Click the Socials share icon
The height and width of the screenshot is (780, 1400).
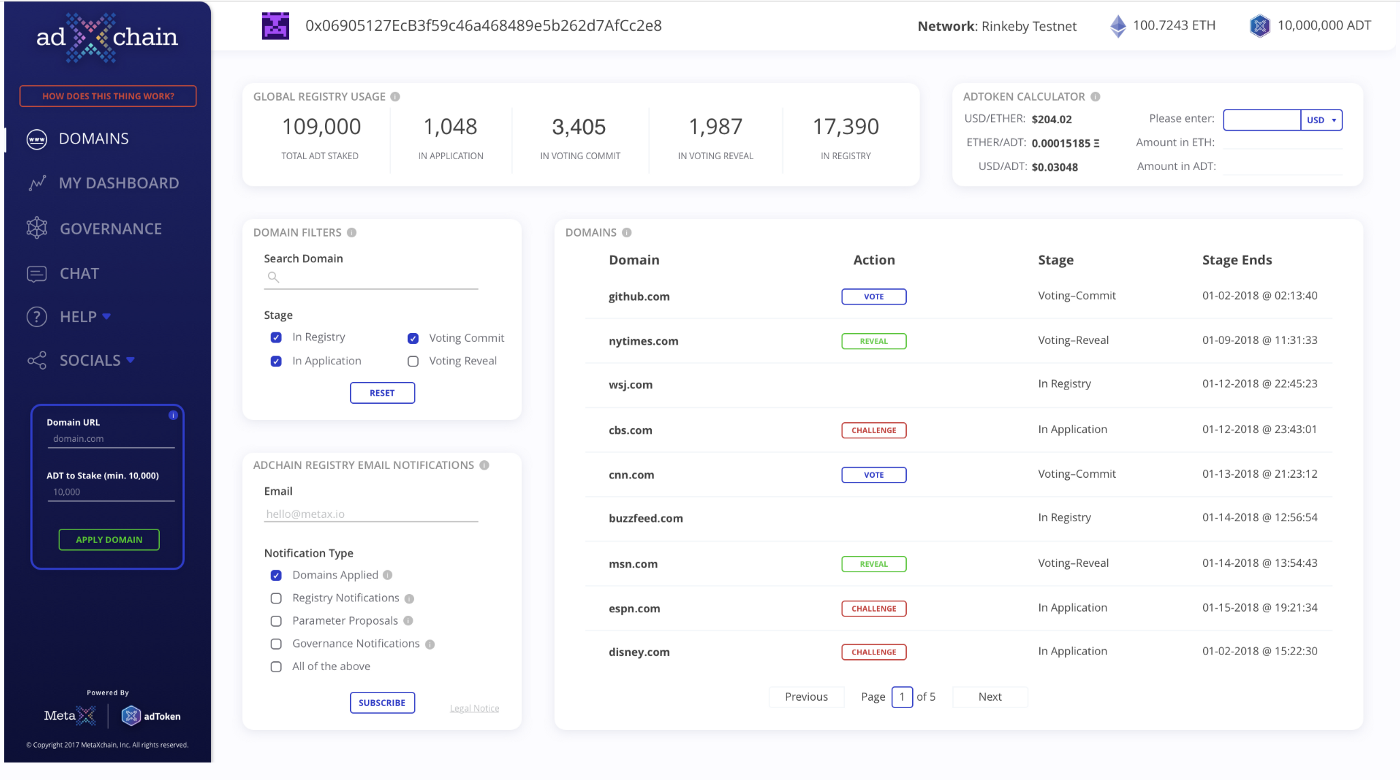(x=37, y=361)
